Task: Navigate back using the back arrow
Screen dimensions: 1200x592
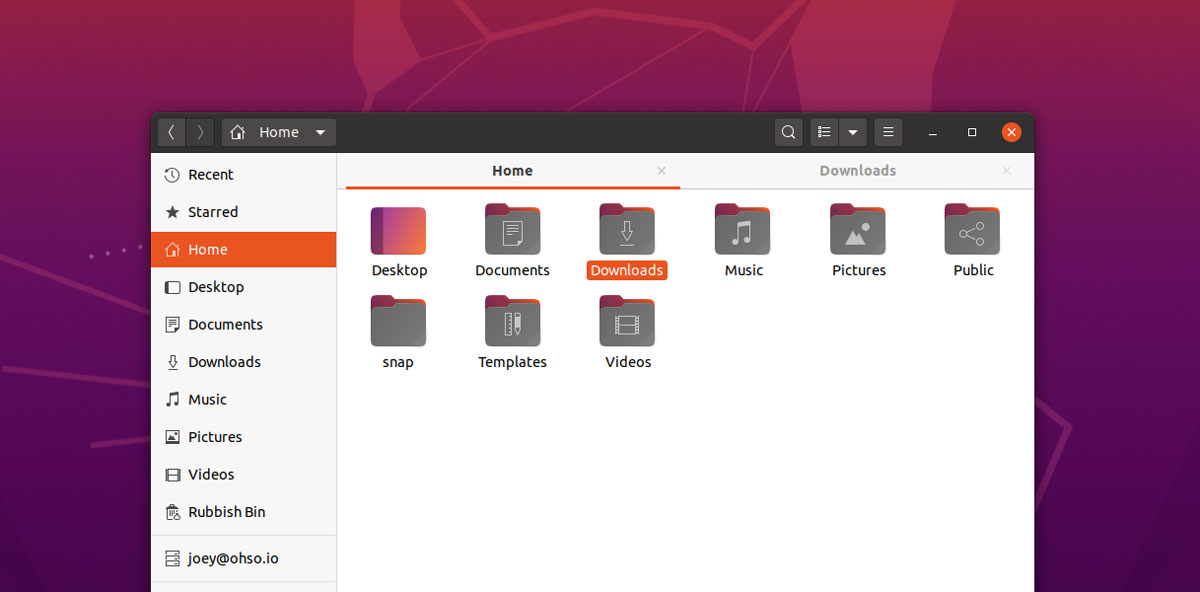Action: [x=171, y=131]
